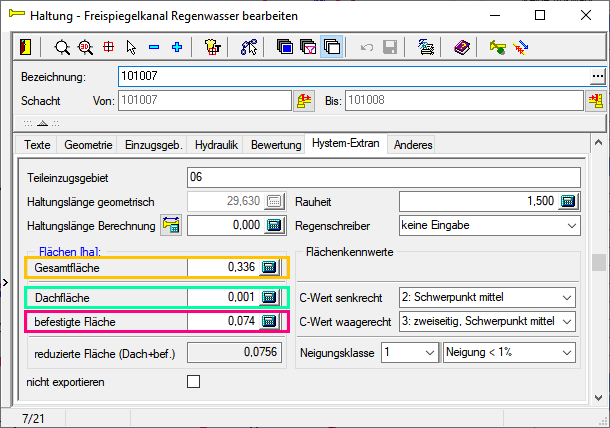Open calculator for Gesamtfläche field
Image resolution: width=610 pixels, height=428 pixels.
click(269, 268)
